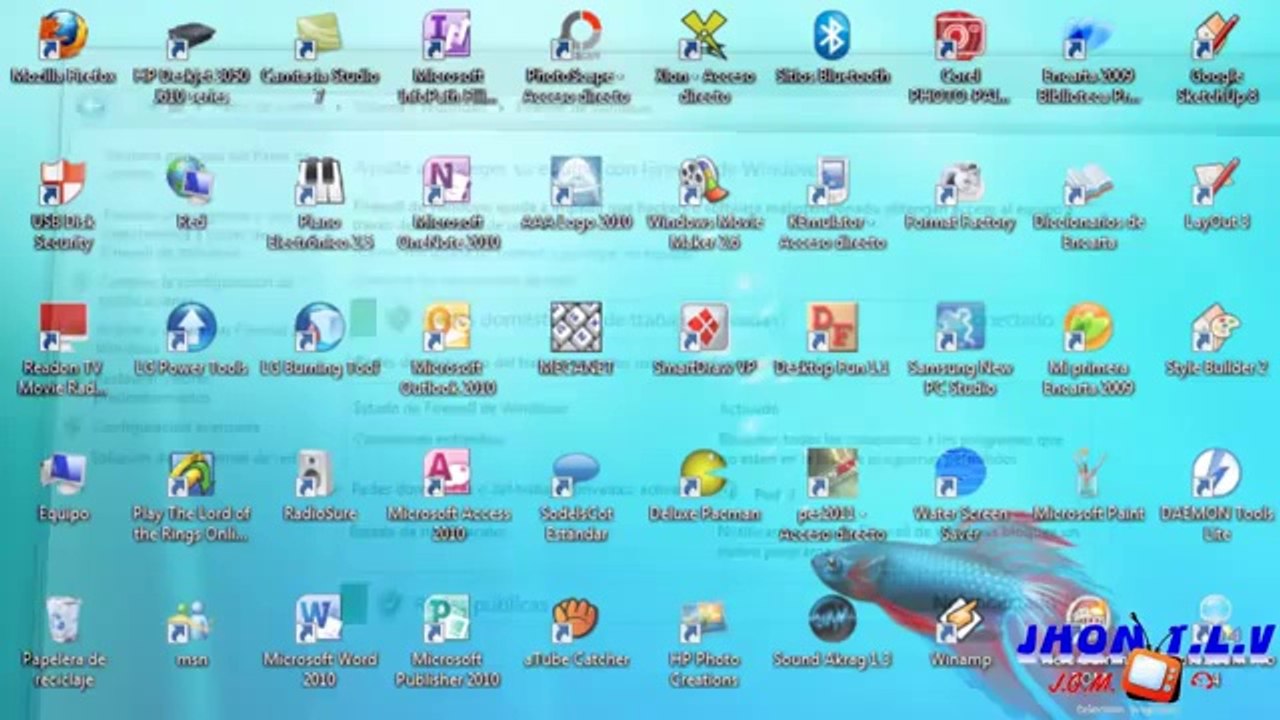Launch the Deluxe Pacman game icon
This screenshot has height=720, width=1280.
(704, 473)
